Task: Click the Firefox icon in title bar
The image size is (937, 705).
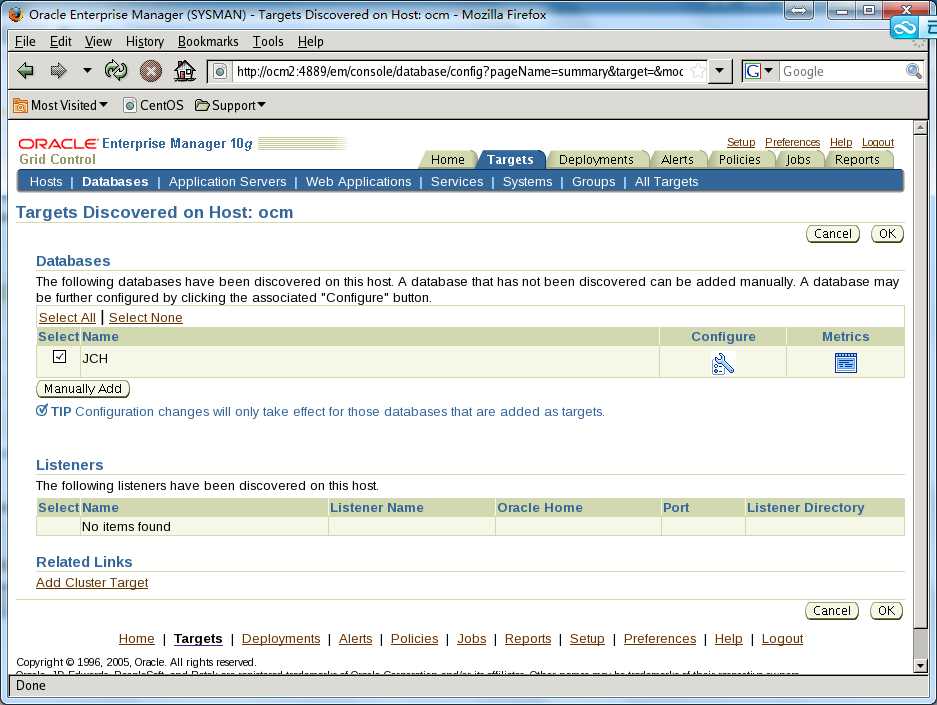Action: pyautogui.click(x=16, y=14)
